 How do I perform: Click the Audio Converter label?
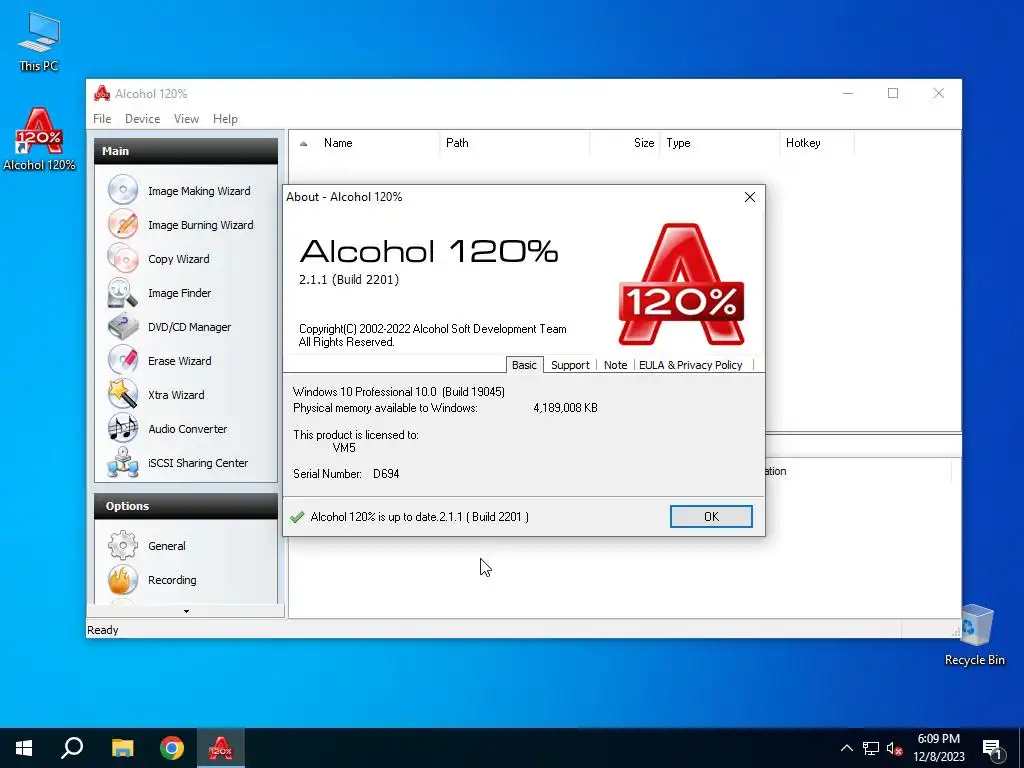[187, 428]
